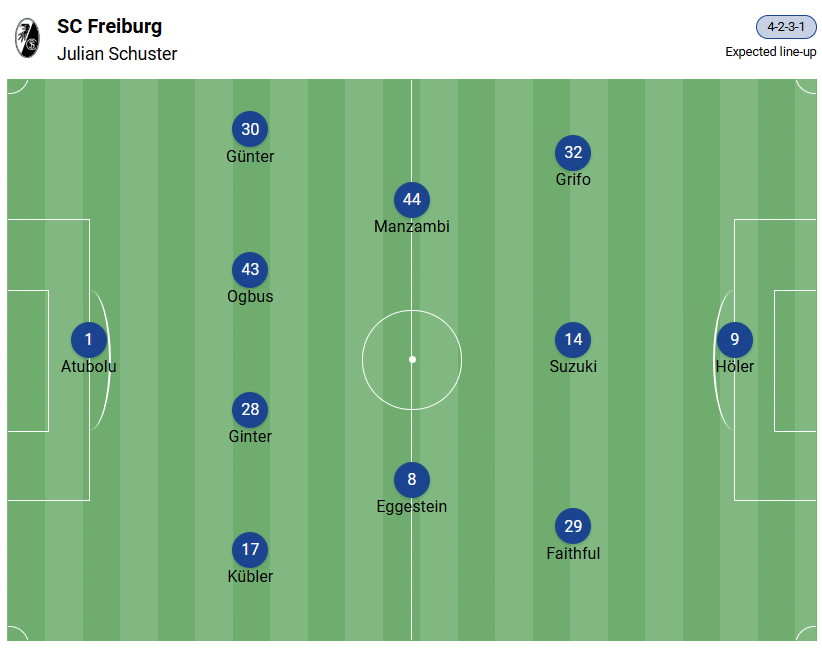Screen dimensions: 822x648
Task: Click the Manzambi name label
Action: click(412, 227)
